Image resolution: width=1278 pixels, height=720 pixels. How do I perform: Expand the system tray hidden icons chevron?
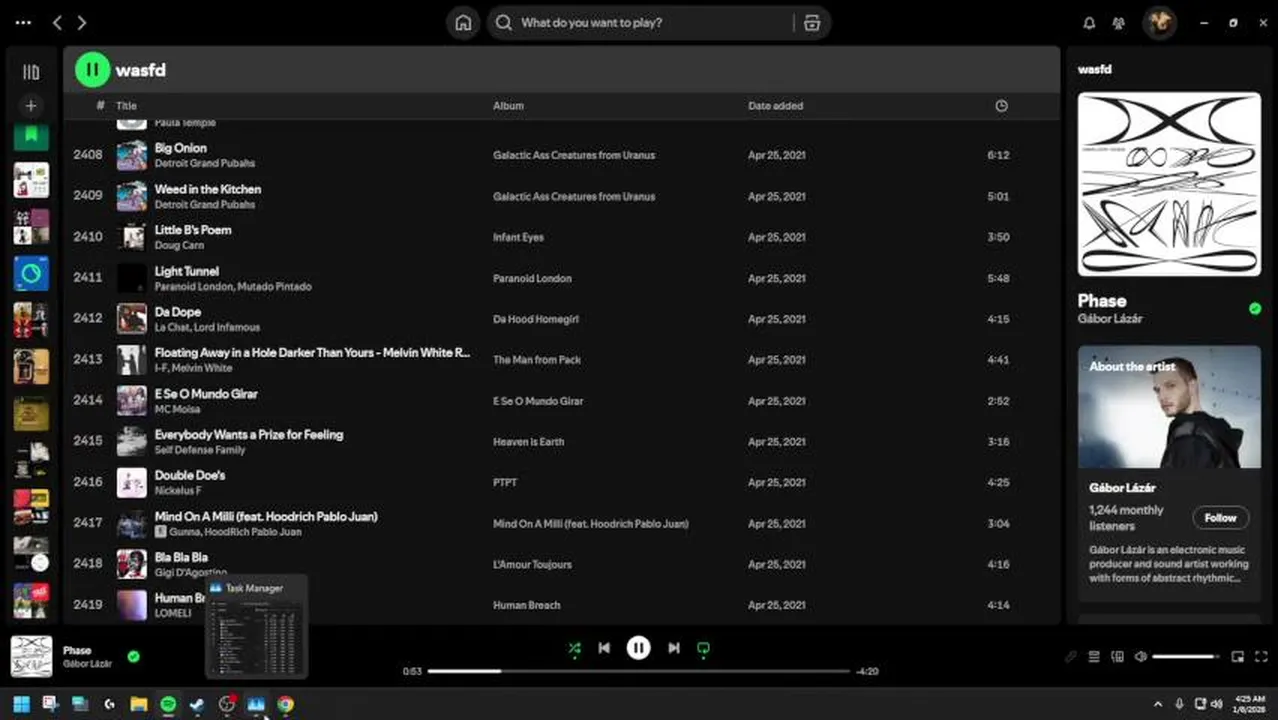click(1158, 704)
